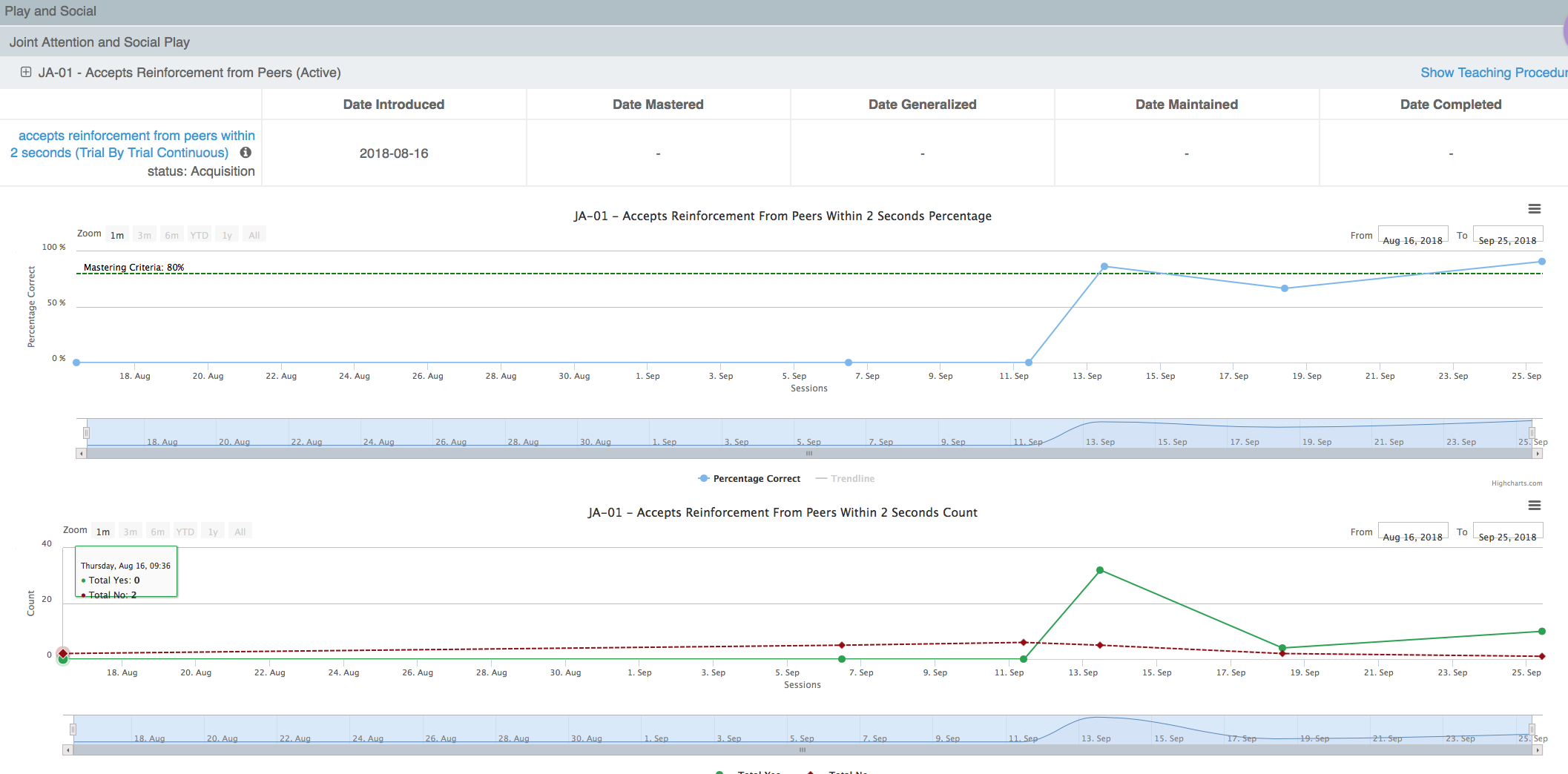Click green Total Yes point at 25 Sep

[1542, 632]
